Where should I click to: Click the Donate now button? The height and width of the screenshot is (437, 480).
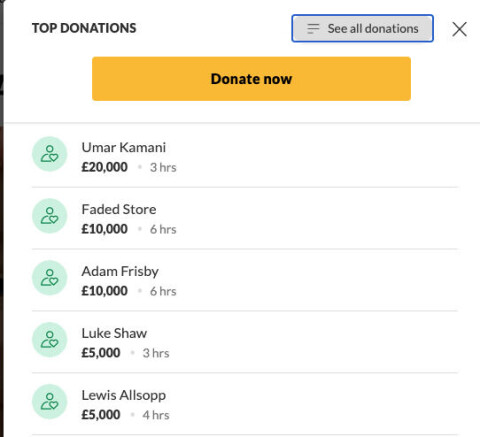pos(251,79)
